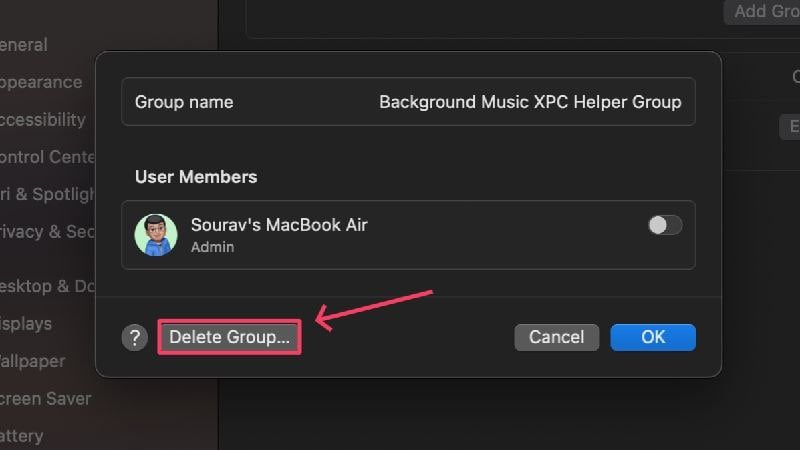Screen dimensions: 800x450
Task: Click the Add Group button
Action: click(x=762, y=11)
